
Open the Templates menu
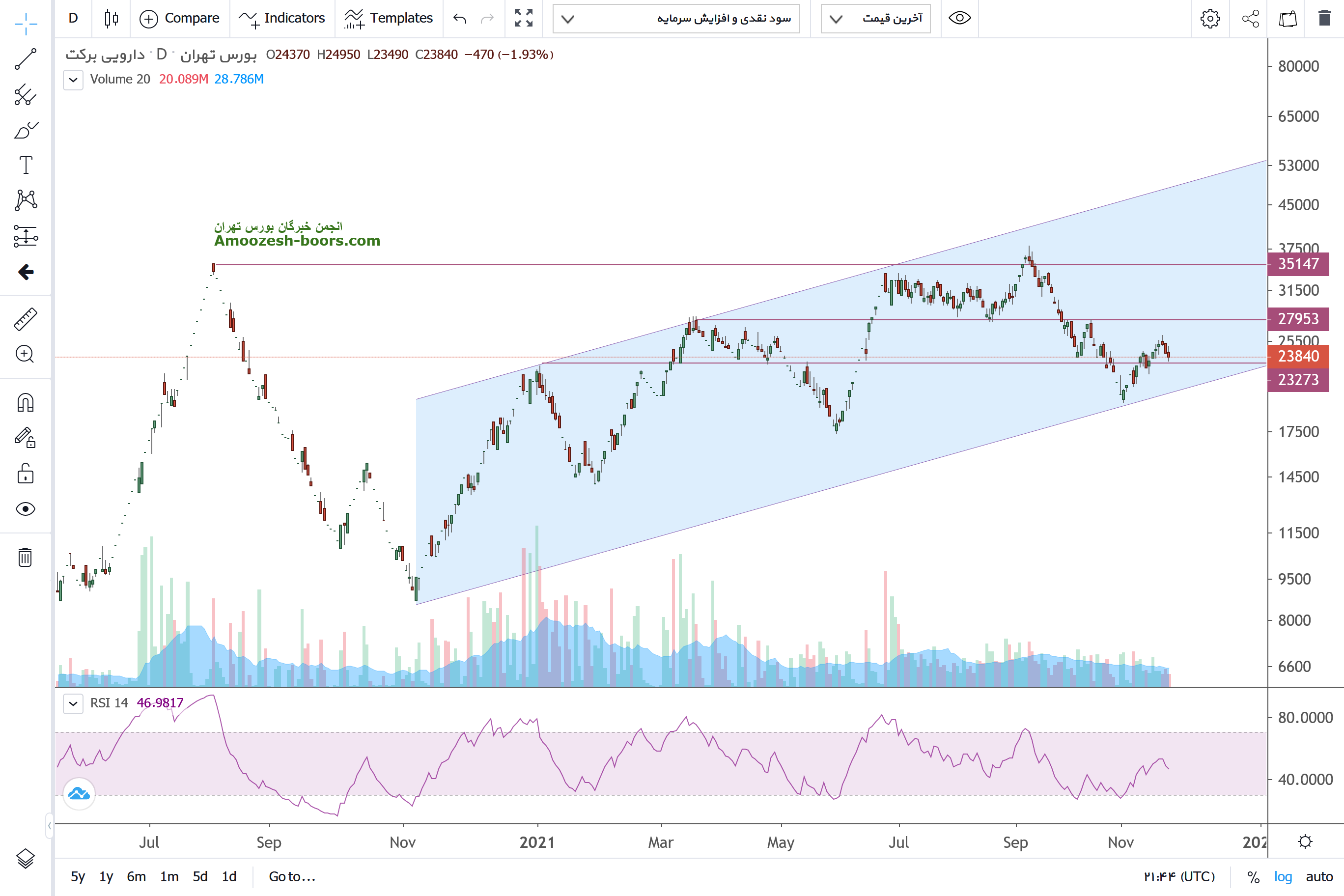coord(389,18)
